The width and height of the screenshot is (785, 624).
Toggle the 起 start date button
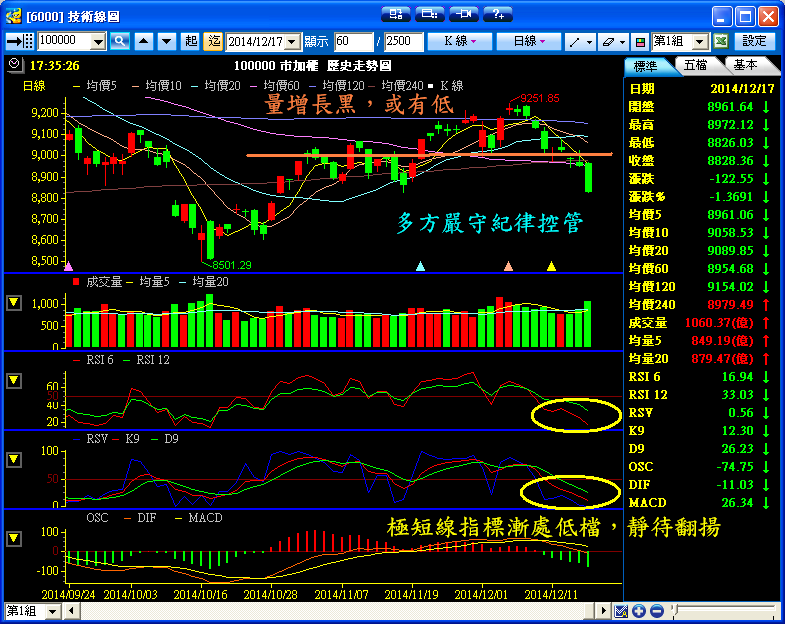(191, 41)
